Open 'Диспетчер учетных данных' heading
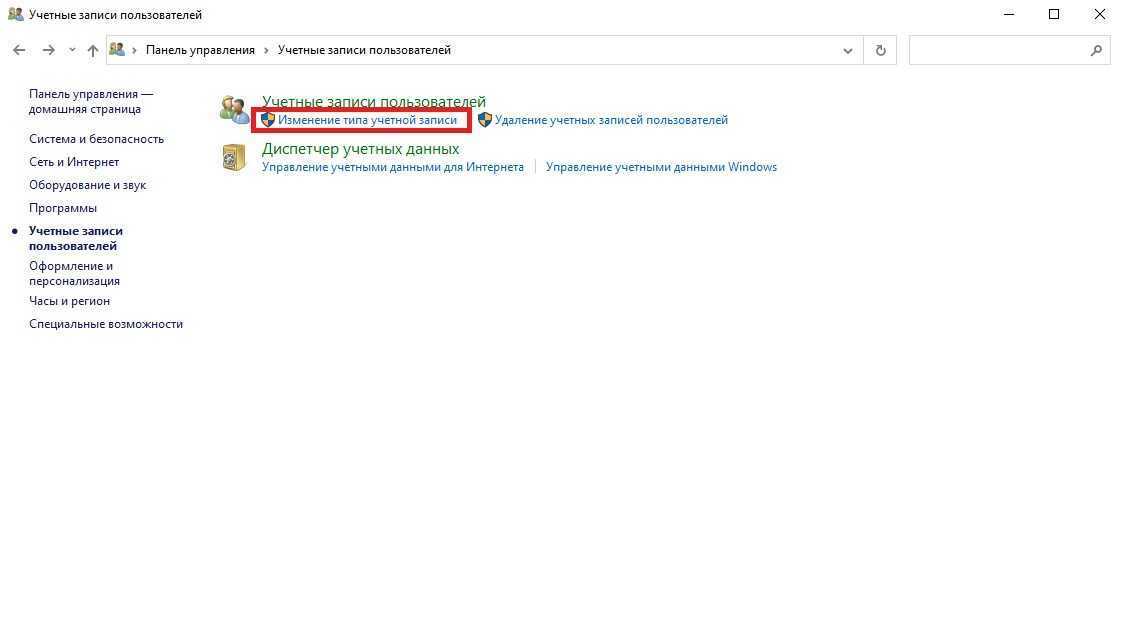The image size is (1122, 631). [x=361, y=149]
